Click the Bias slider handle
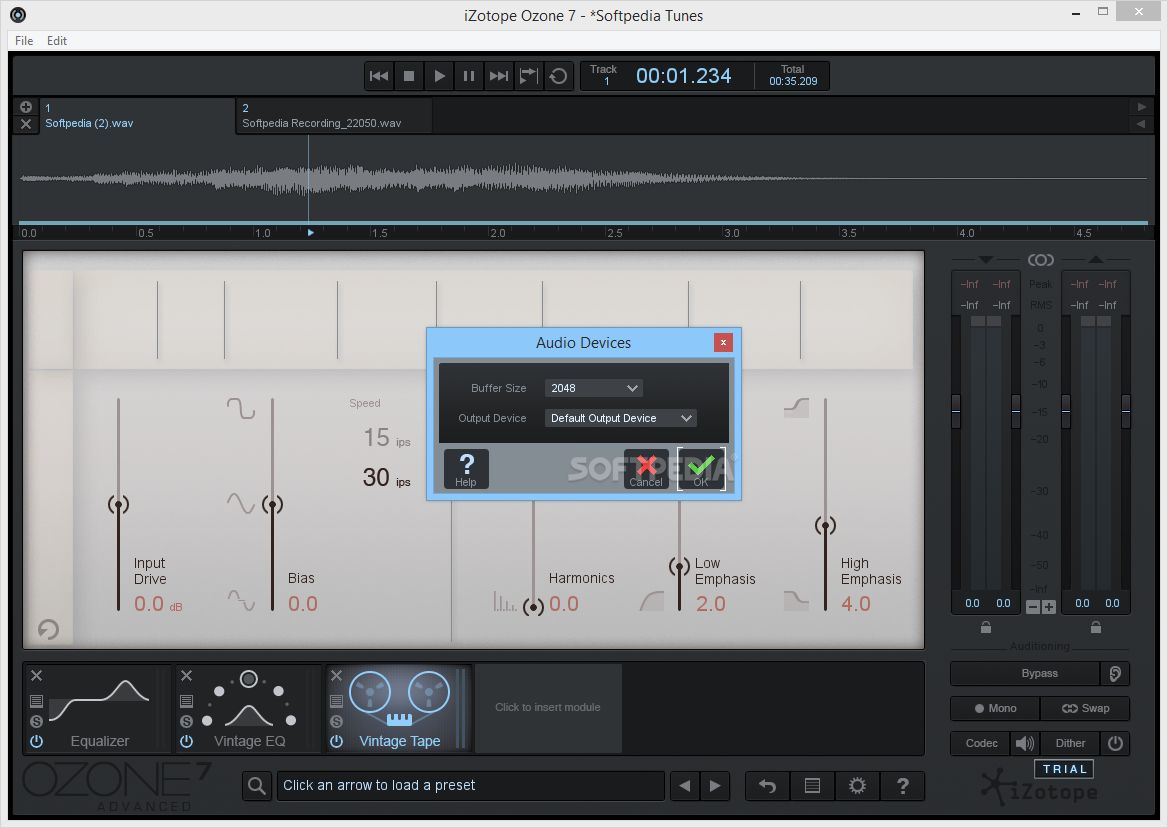Image resolution: width=1168 pixels, height=828 pixels. [x=272, y=505]
